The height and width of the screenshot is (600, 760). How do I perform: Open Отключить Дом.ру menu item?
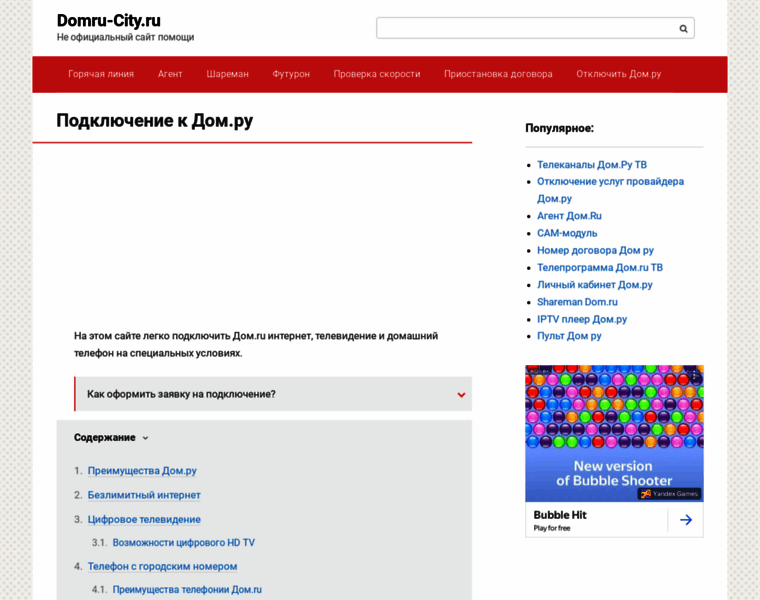pyautogui.click(x=618, y=74)
